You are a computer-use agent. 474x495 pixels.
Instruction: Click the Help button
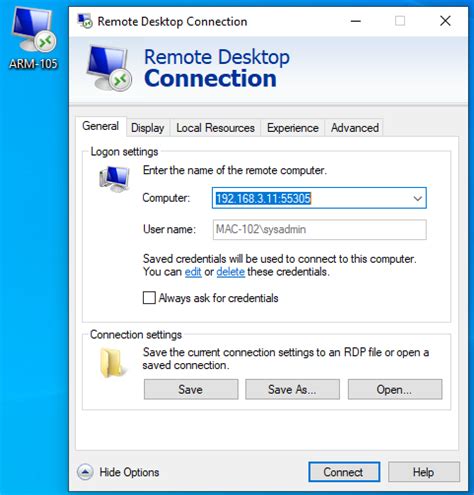pyautogui.click(x=424, y=472)
